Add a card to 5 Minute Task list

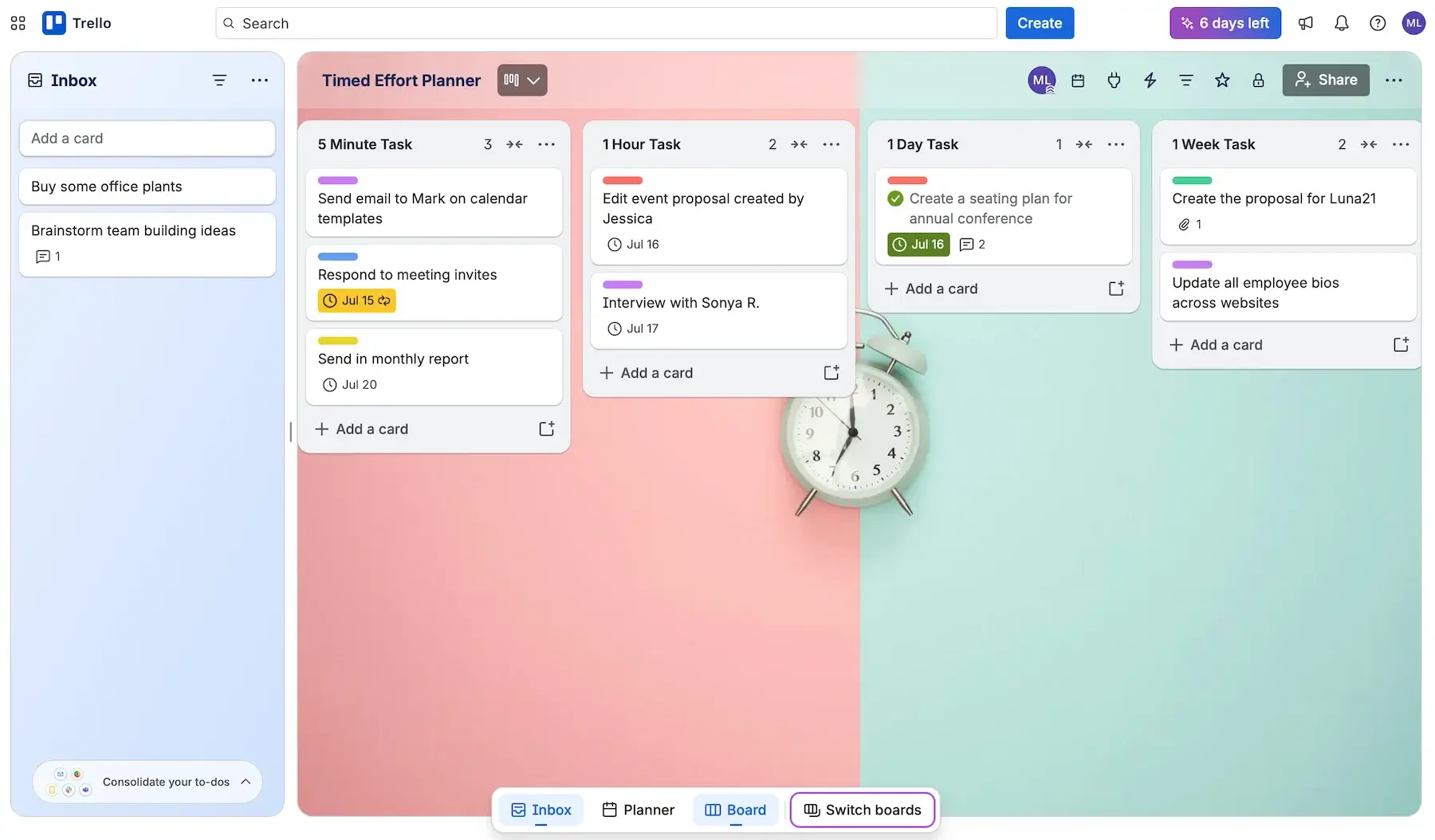click(362, 429)
